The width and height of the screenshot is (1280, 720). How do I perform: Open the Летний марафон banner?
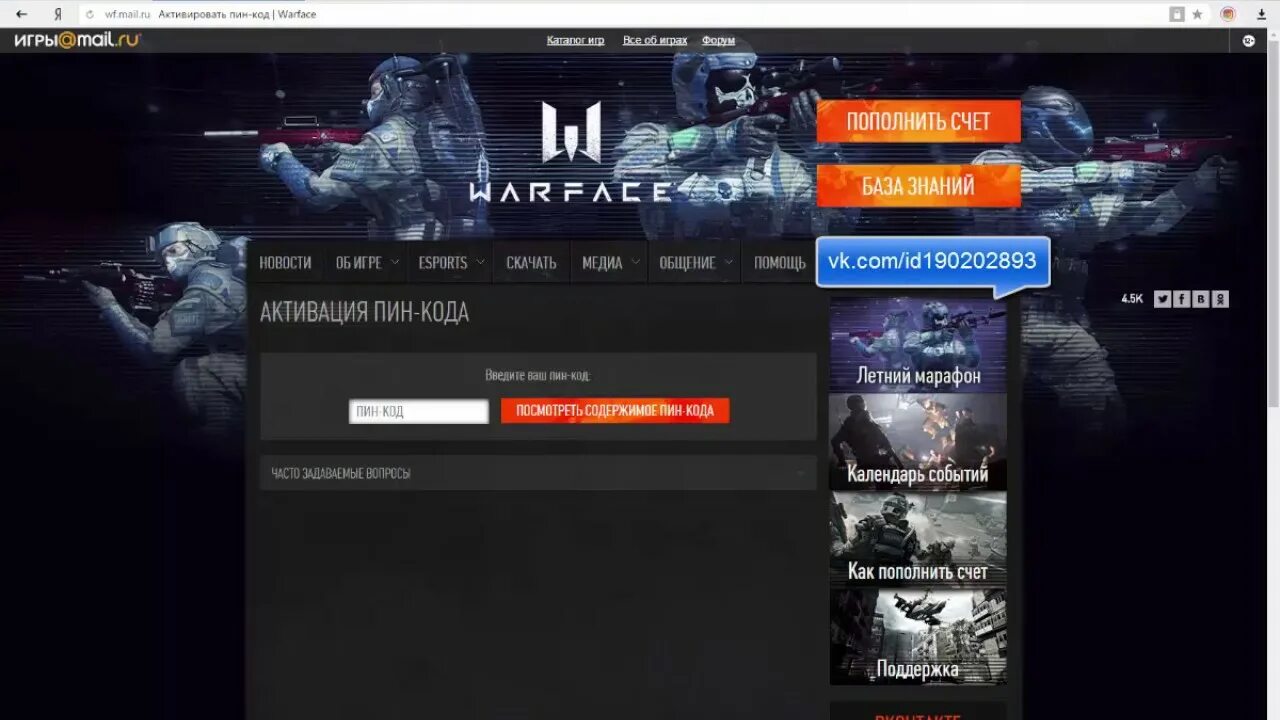pos(918,343)
